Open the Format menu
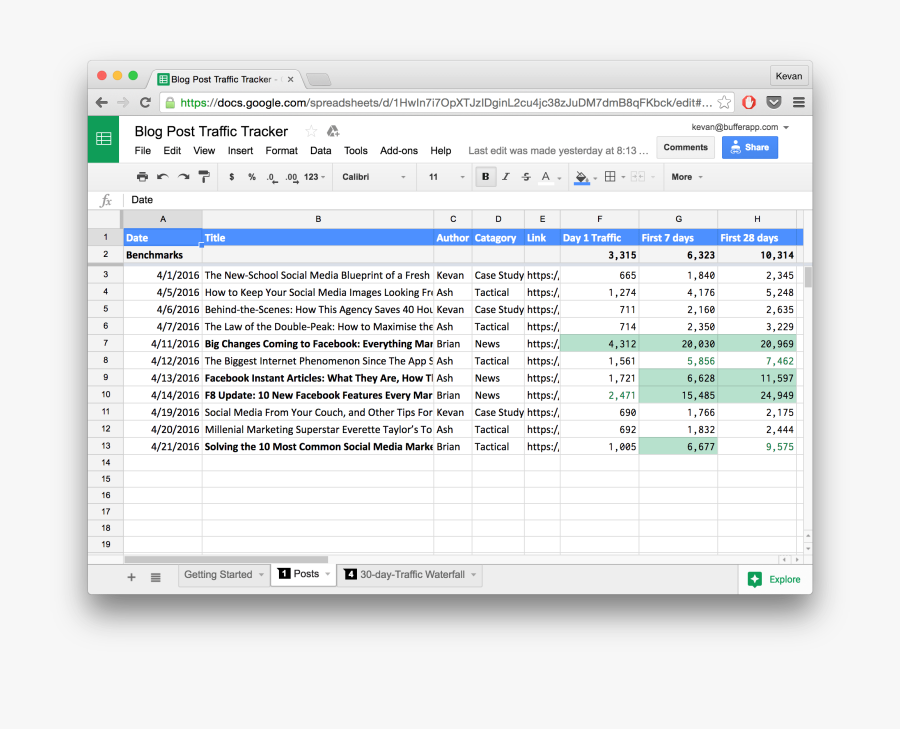The height and width of the screenshot is (729, 900). (281, 151)
